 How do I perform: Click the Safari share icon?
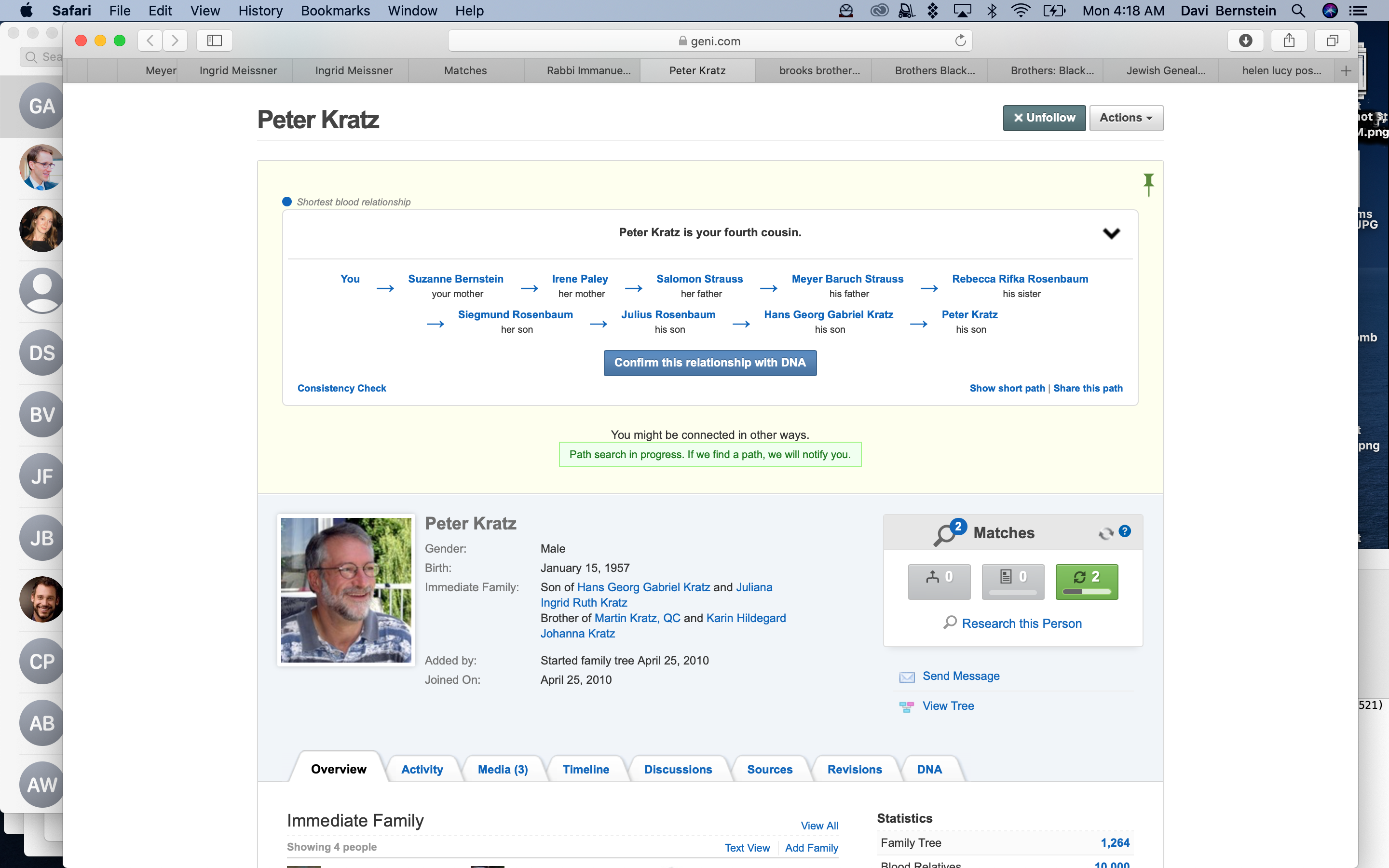pyautogui.click(x=1289, y=40)
